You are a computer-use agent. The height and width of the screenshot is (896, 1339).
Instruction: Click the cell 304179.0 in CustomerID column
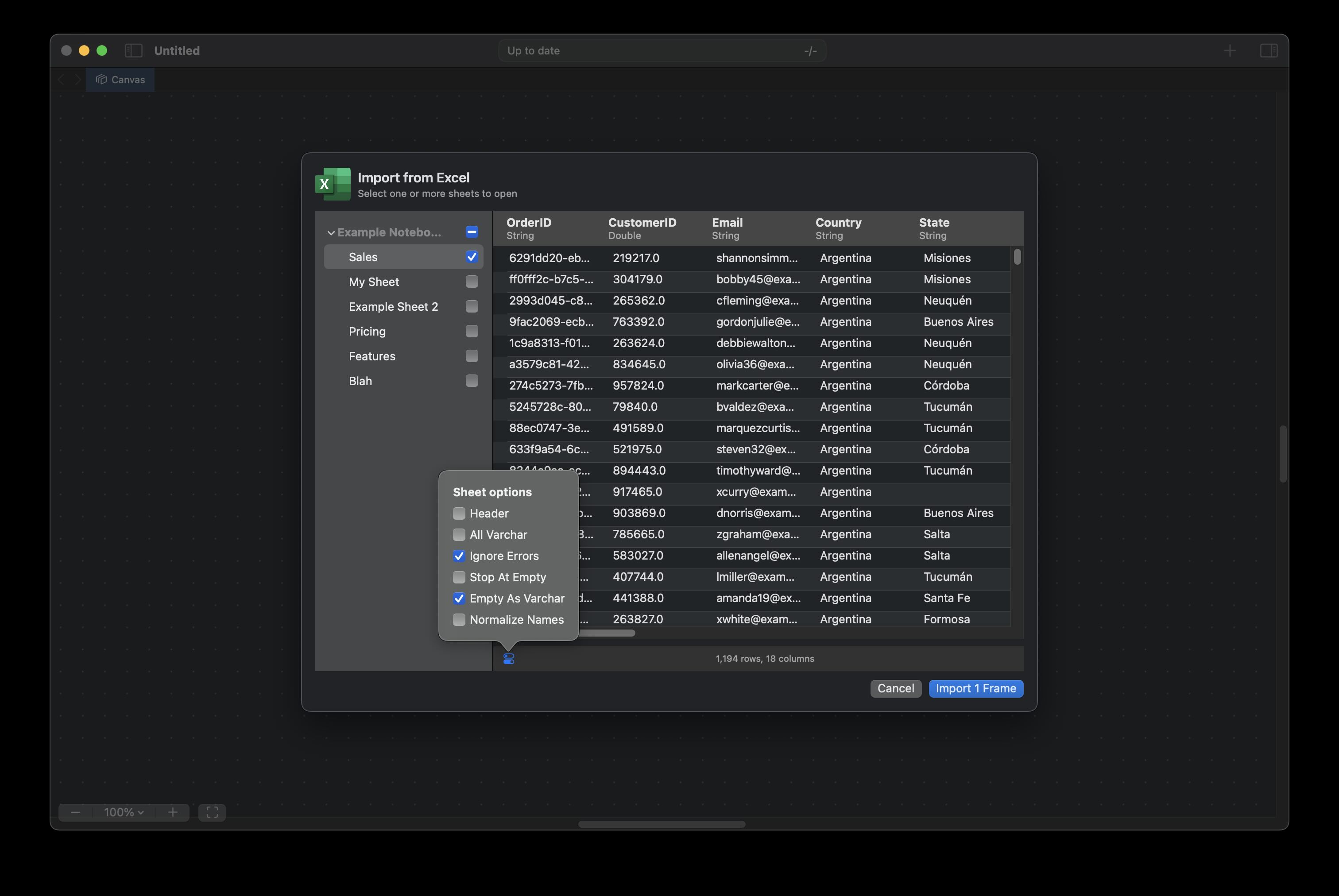[x=637, y=279]
